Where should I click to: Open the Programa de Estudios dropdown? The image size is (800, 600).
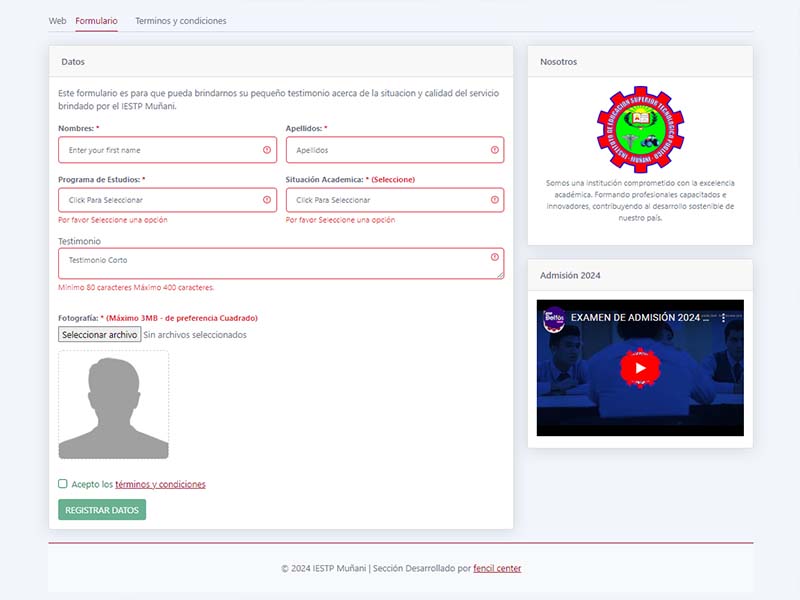(160, 200)
